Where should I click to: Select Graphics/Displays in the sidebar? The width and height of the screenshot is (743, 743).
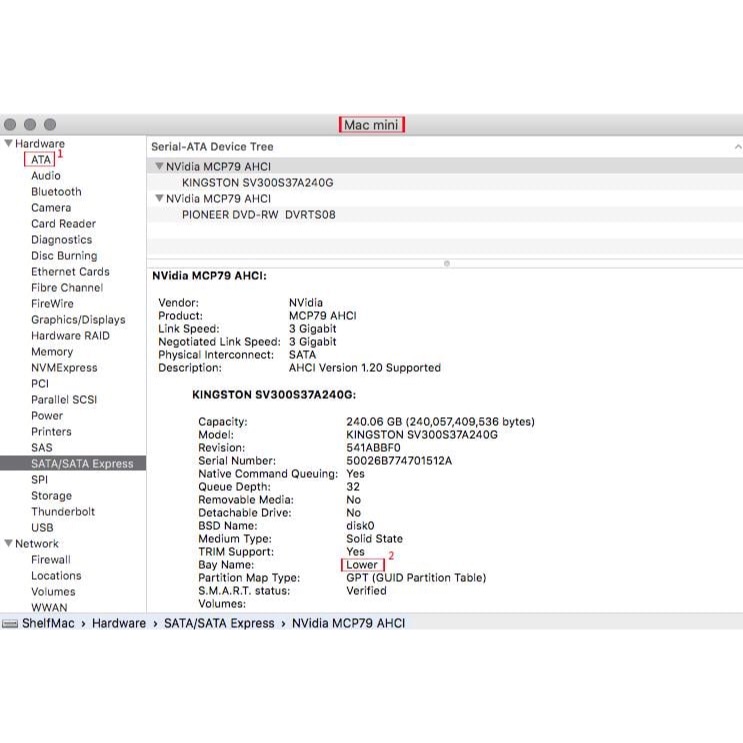[x=78, y=320]
